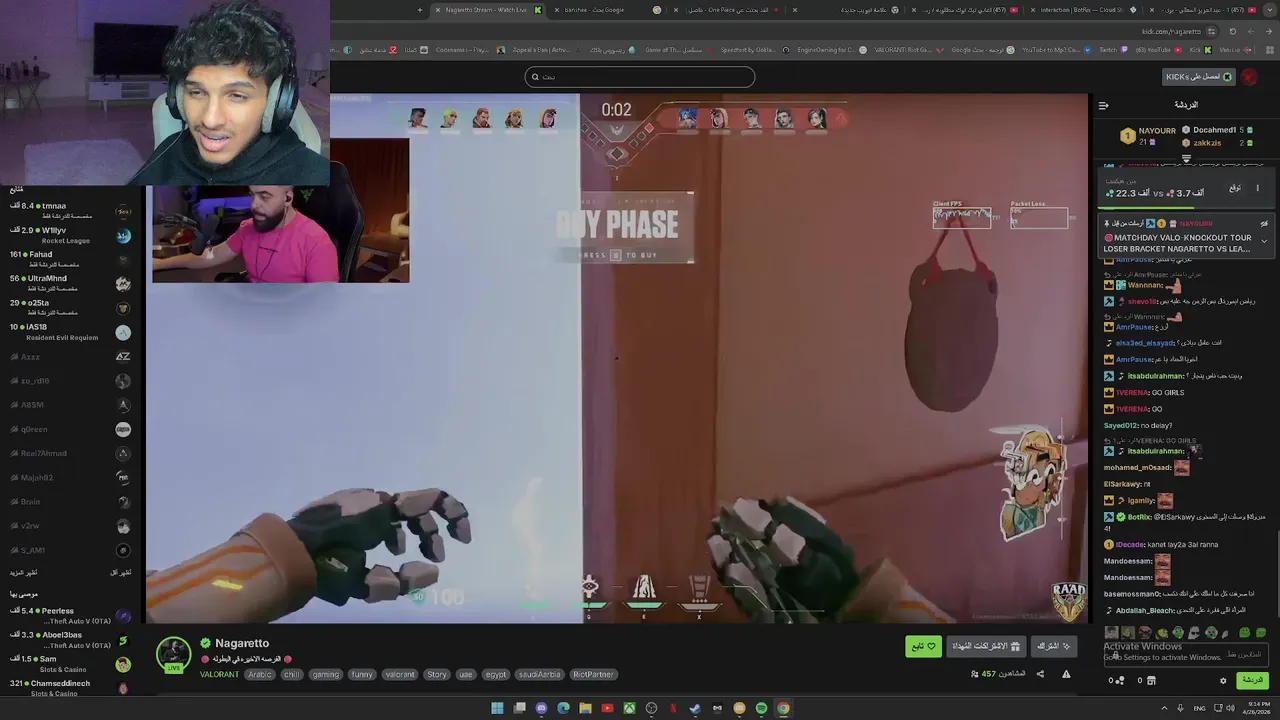The image size is (1280, 720).
Task: Collapse the chat panel icon
Action: [1103, 105]
